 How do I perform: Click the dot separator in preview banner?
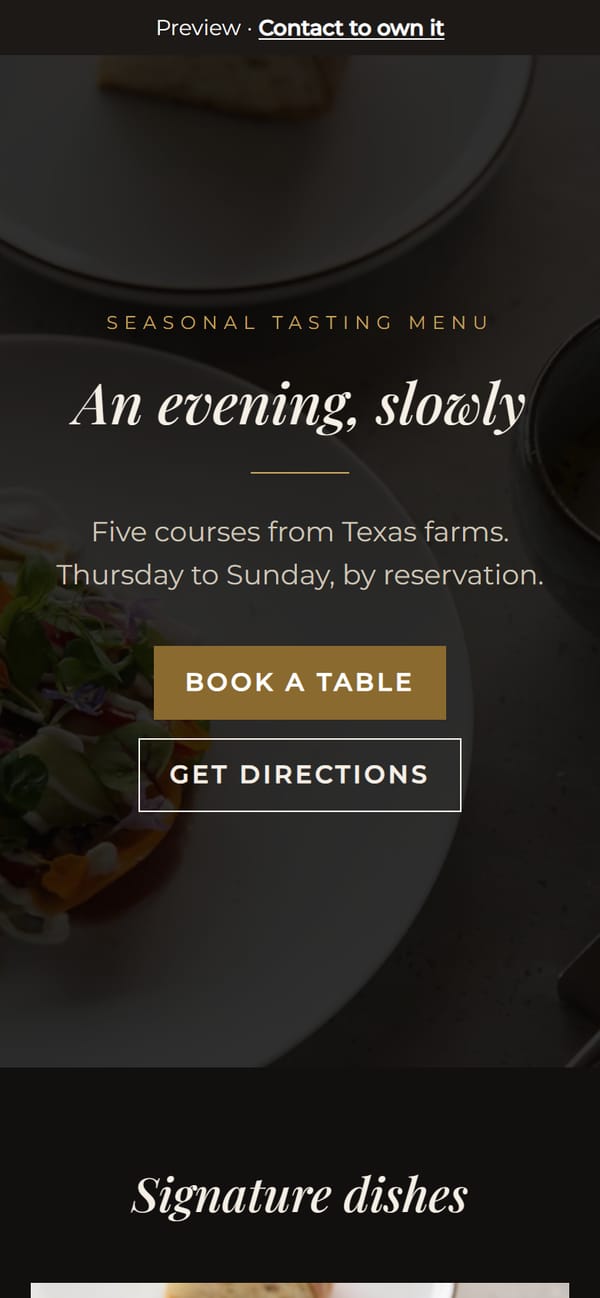(x=250, y=29)
